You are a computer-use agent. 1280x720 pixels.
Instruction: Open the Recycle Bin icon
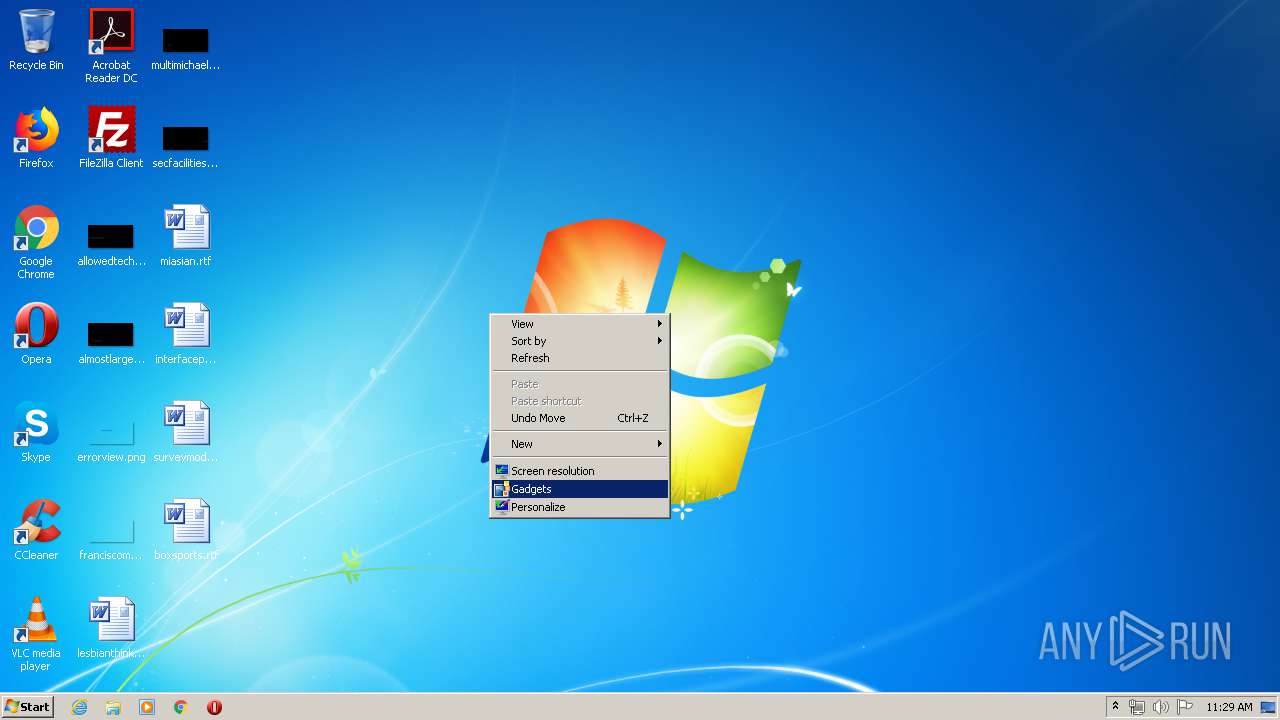[36, 40]
